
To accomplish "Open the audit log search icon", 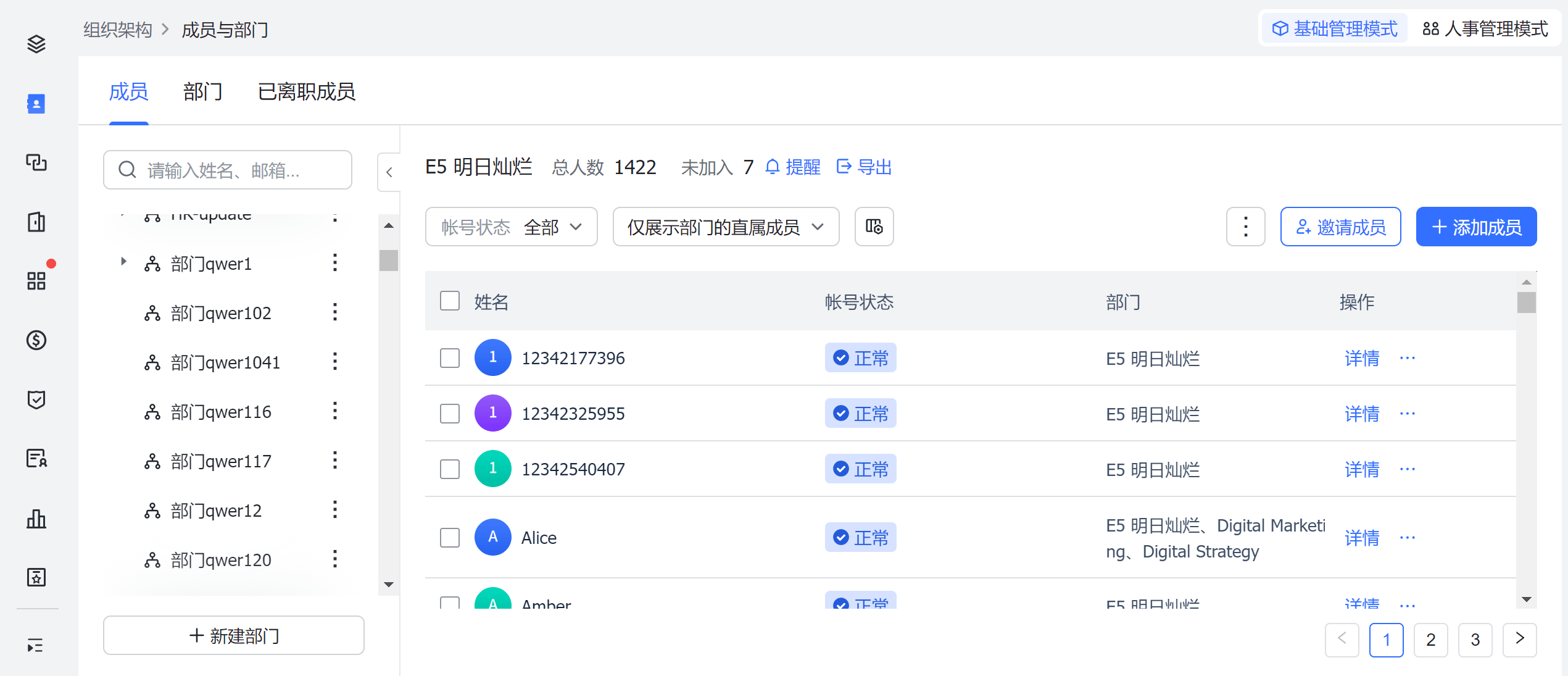I will click(36, 459).
